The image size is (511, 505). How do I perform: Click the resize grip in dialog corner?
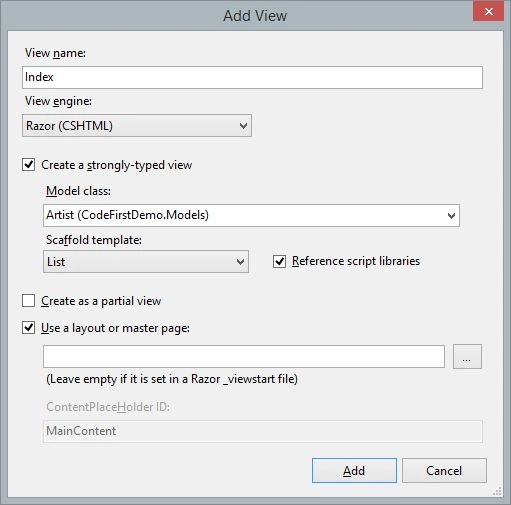click(497, 491)
